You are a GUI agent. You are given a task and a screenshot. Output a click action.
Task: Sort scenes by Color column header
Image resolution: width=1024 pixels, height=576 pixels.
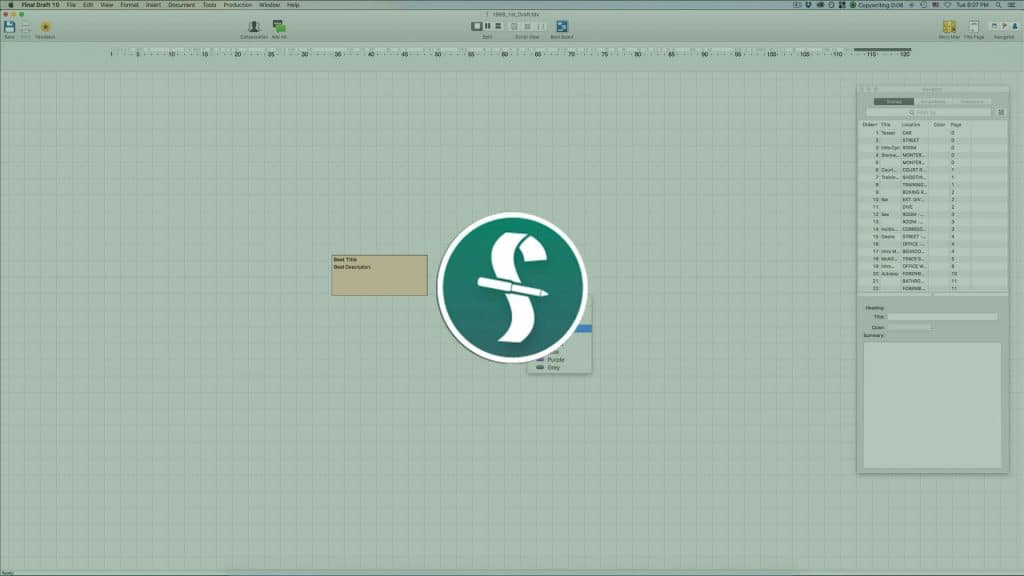(939, 124)
